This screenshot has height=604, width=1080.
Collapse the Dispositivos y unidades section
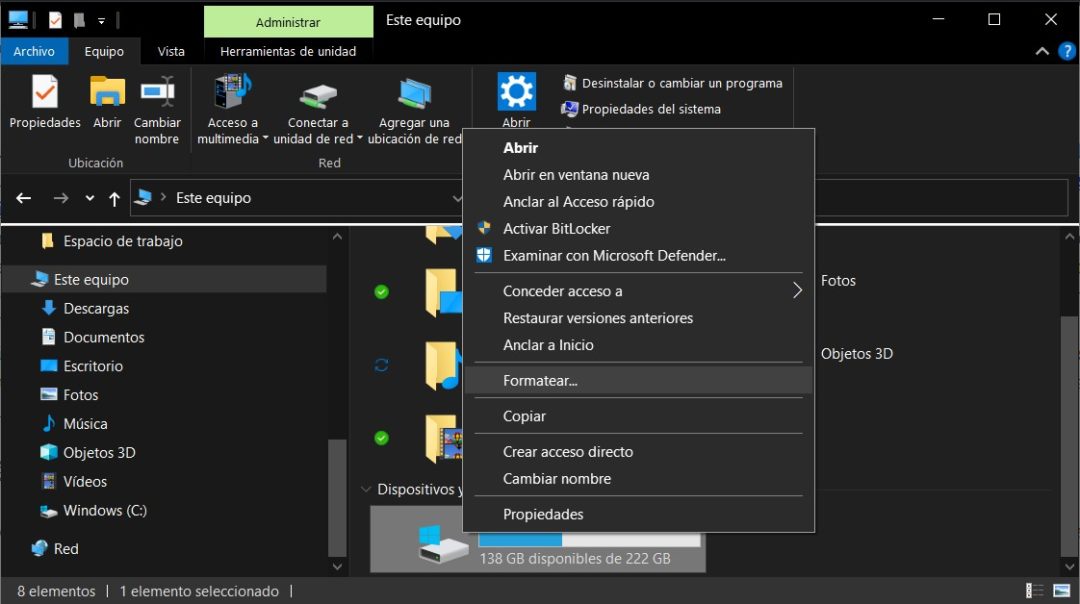[365, 489]
